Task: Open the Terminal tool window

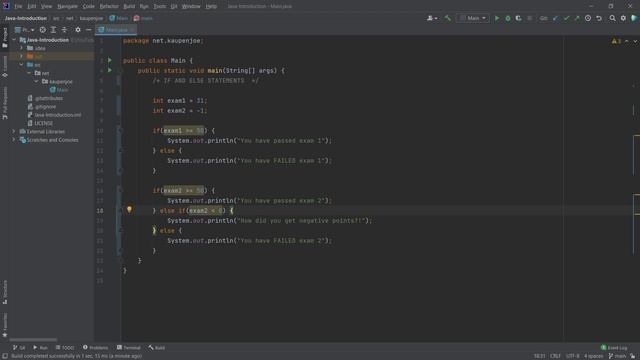Action: [x=129, y=348]
